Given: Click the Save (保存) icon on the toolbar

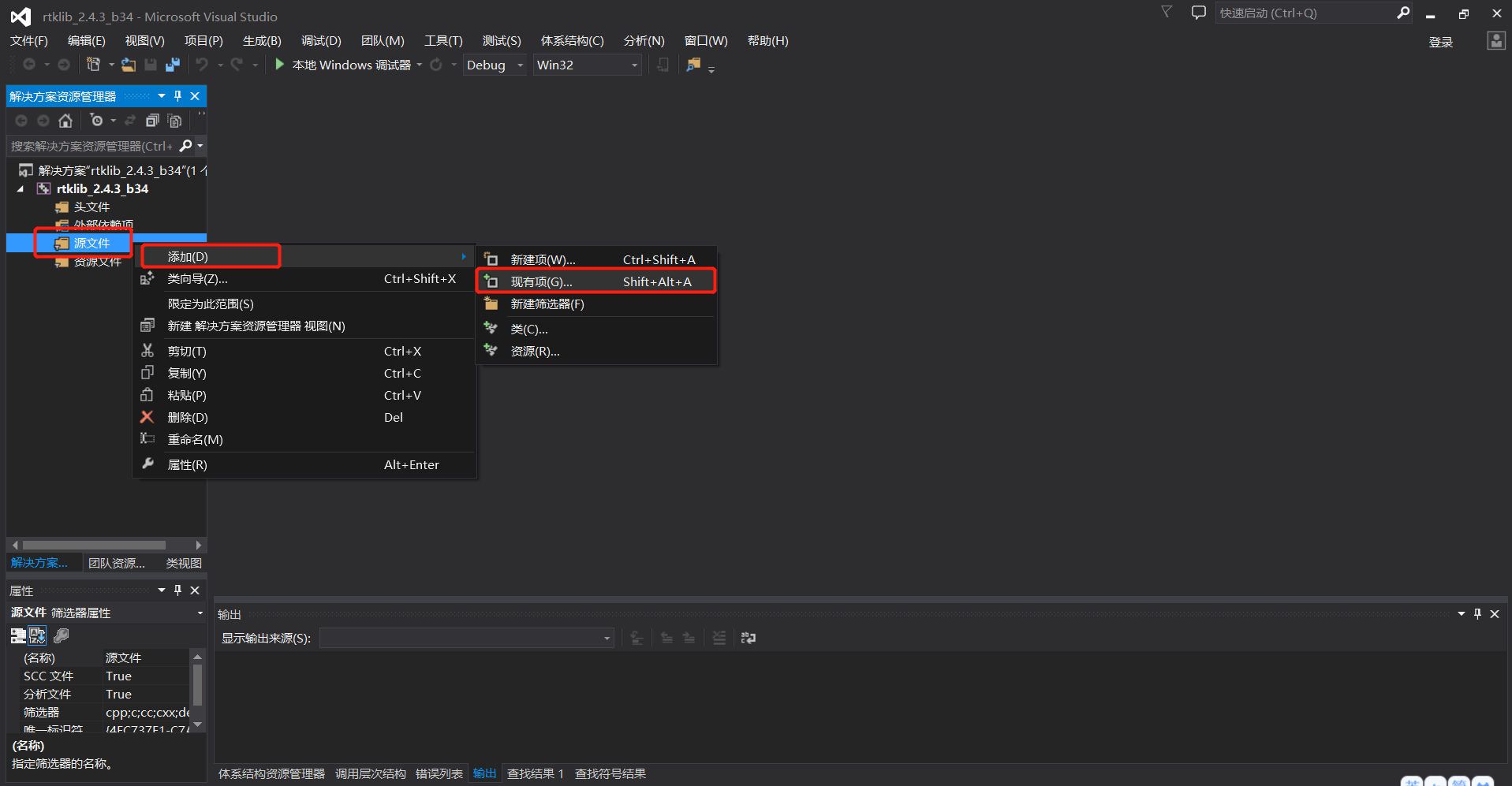Looking at the screenshot, I should (151, 65).
